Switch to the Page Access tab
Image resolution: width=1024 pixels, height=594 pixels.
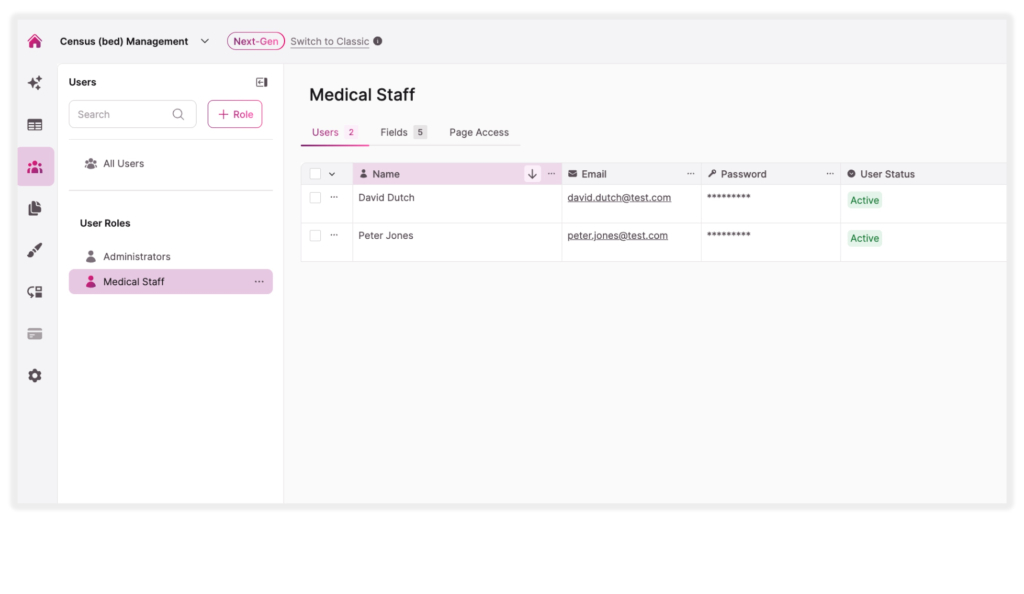[x=478, y=132]
